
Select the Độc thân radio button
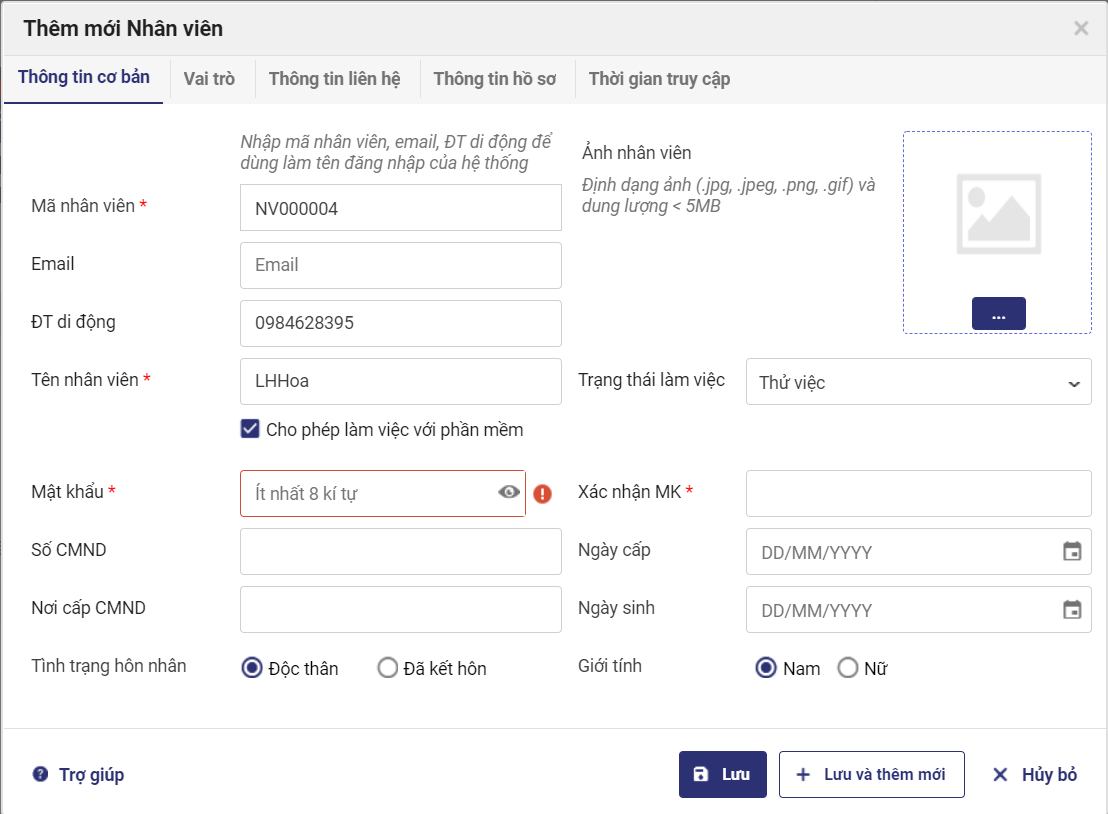[252, 668]
